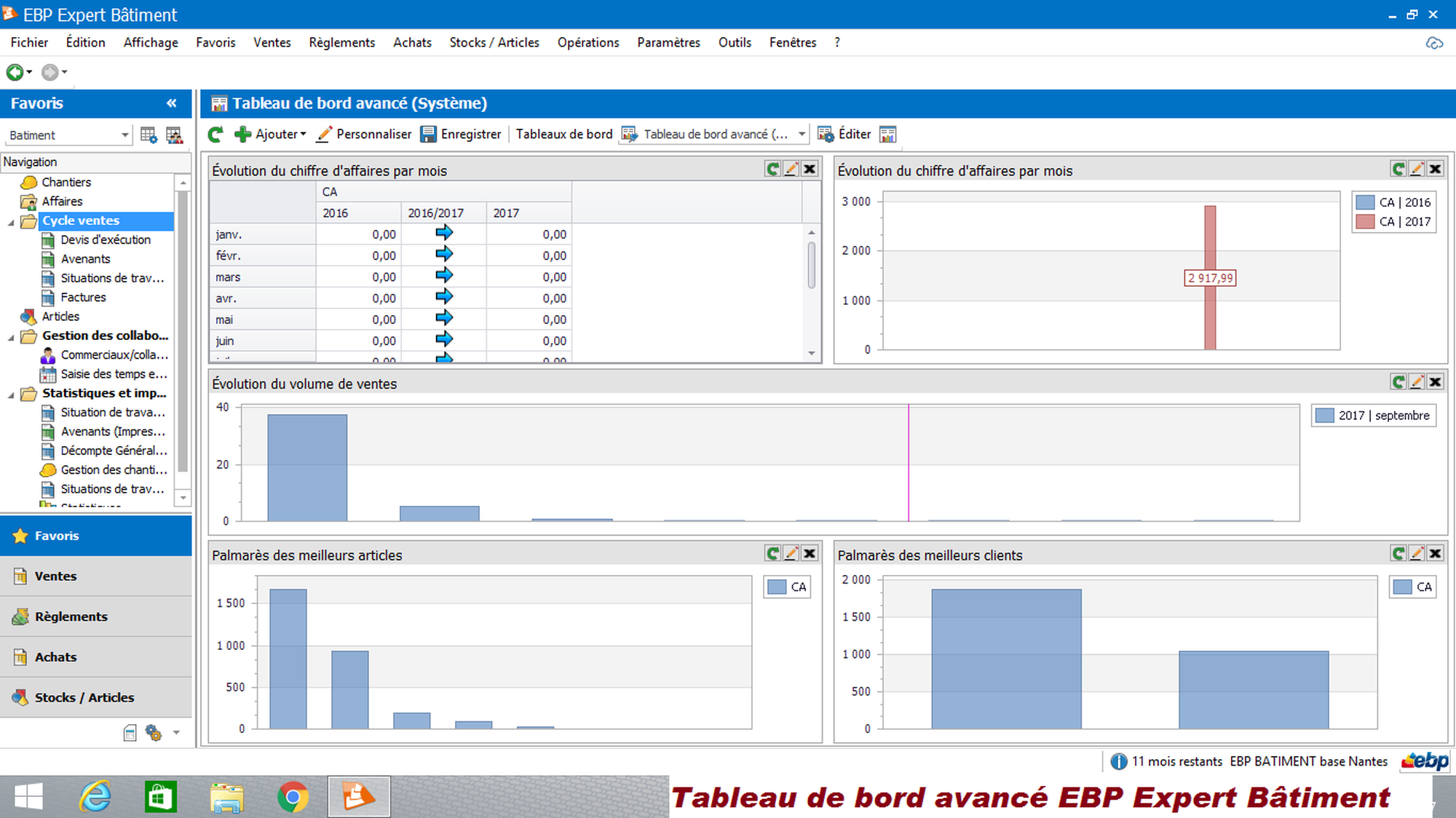Select the Refresh icon in the dashboard toolbar

[215, 134]
